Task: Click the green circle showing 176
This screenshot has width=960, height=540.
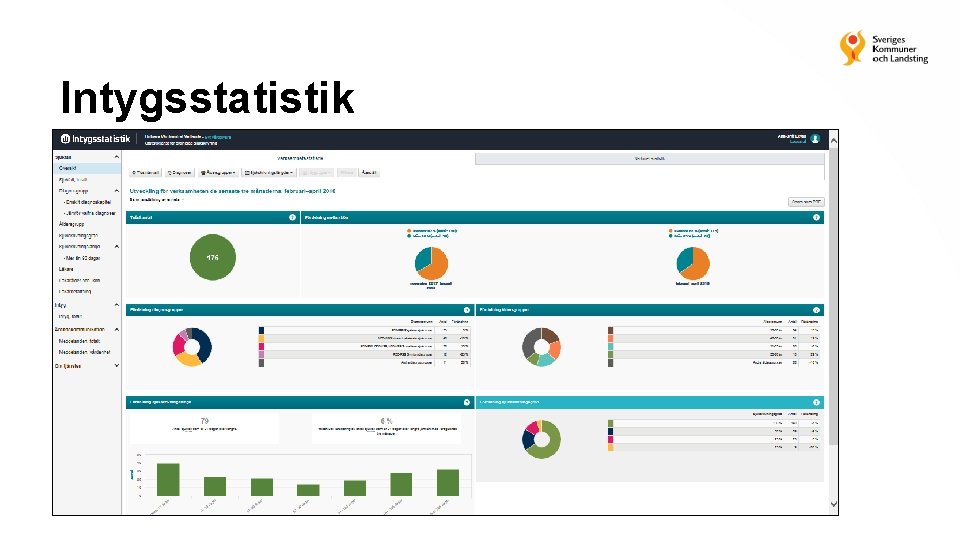Action: coord(212,257)
